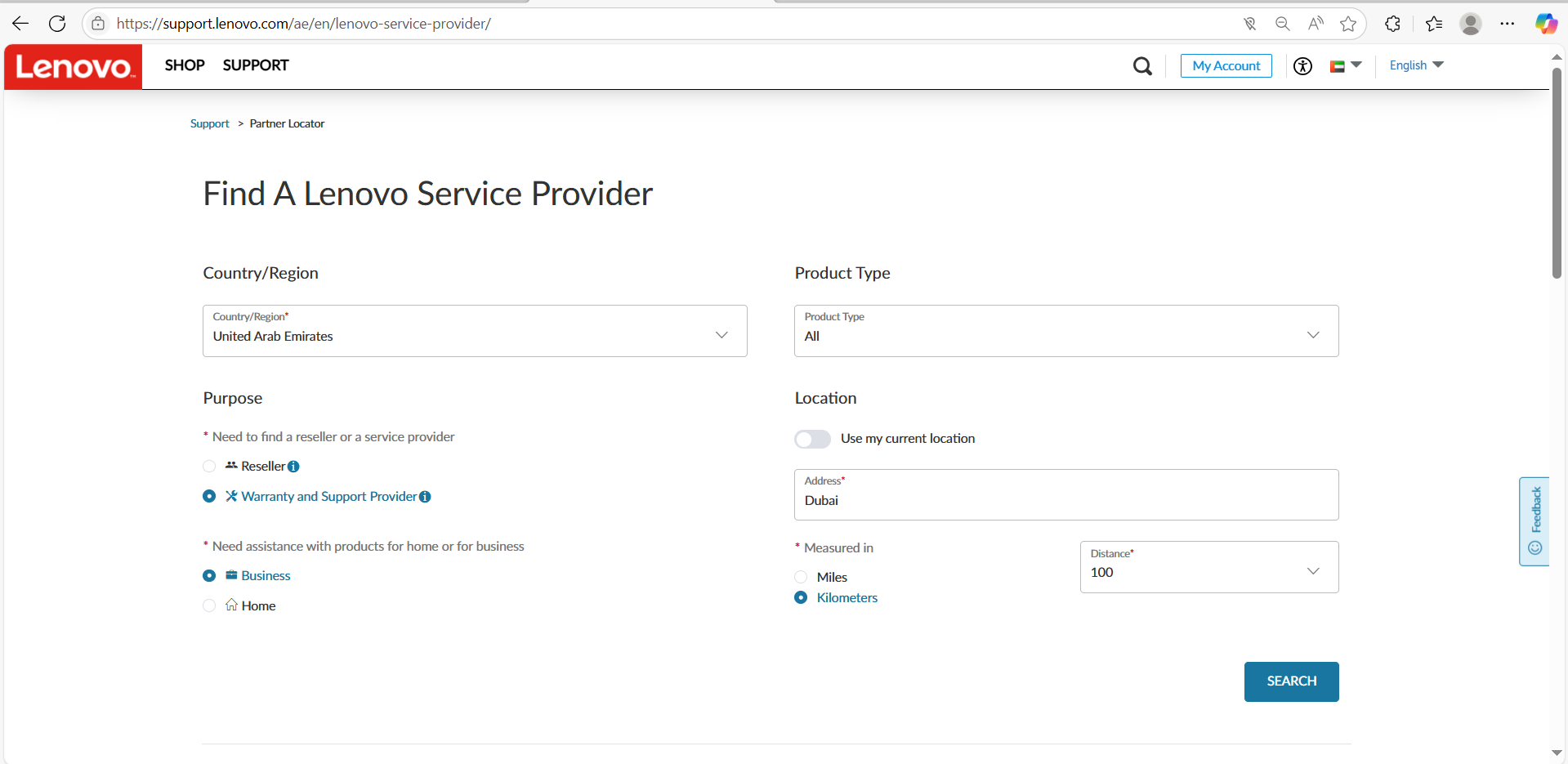This screenshot has height=764, width=1568.
Task: Toggle Use my current location switch
Action: click(812, 439)
